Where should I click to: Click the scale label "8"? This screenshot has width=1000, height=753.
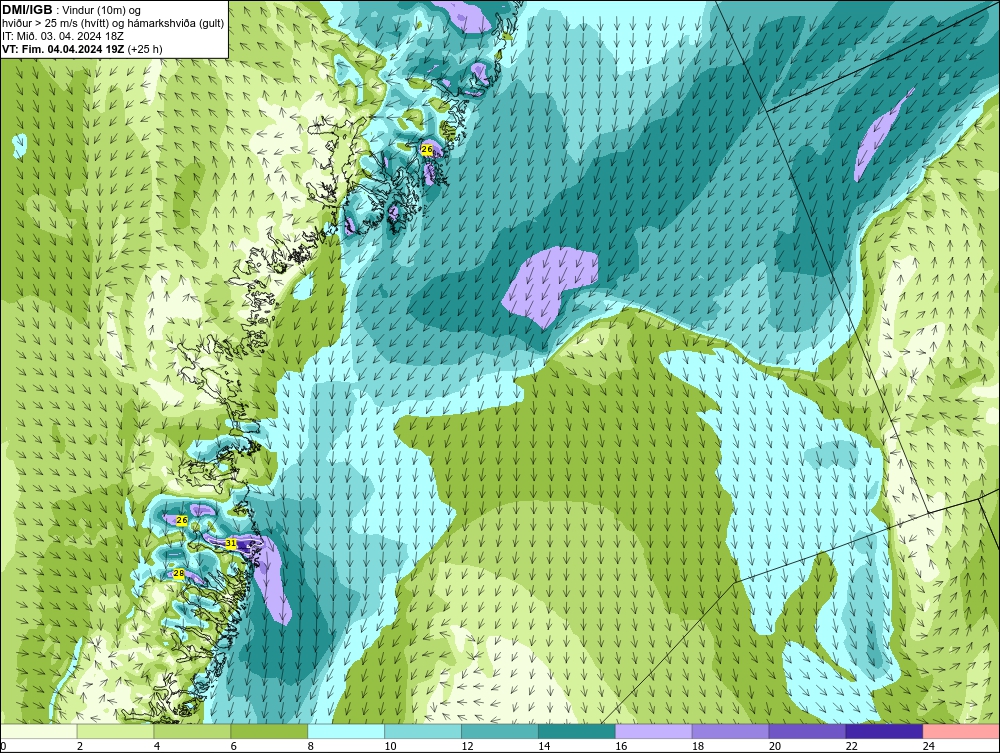(x=311, y=746)
